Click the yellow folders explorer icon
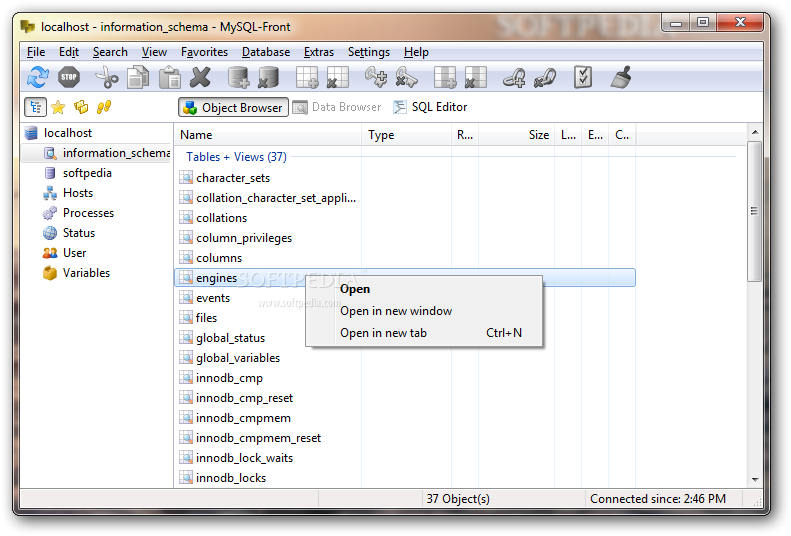 point(81,107)
